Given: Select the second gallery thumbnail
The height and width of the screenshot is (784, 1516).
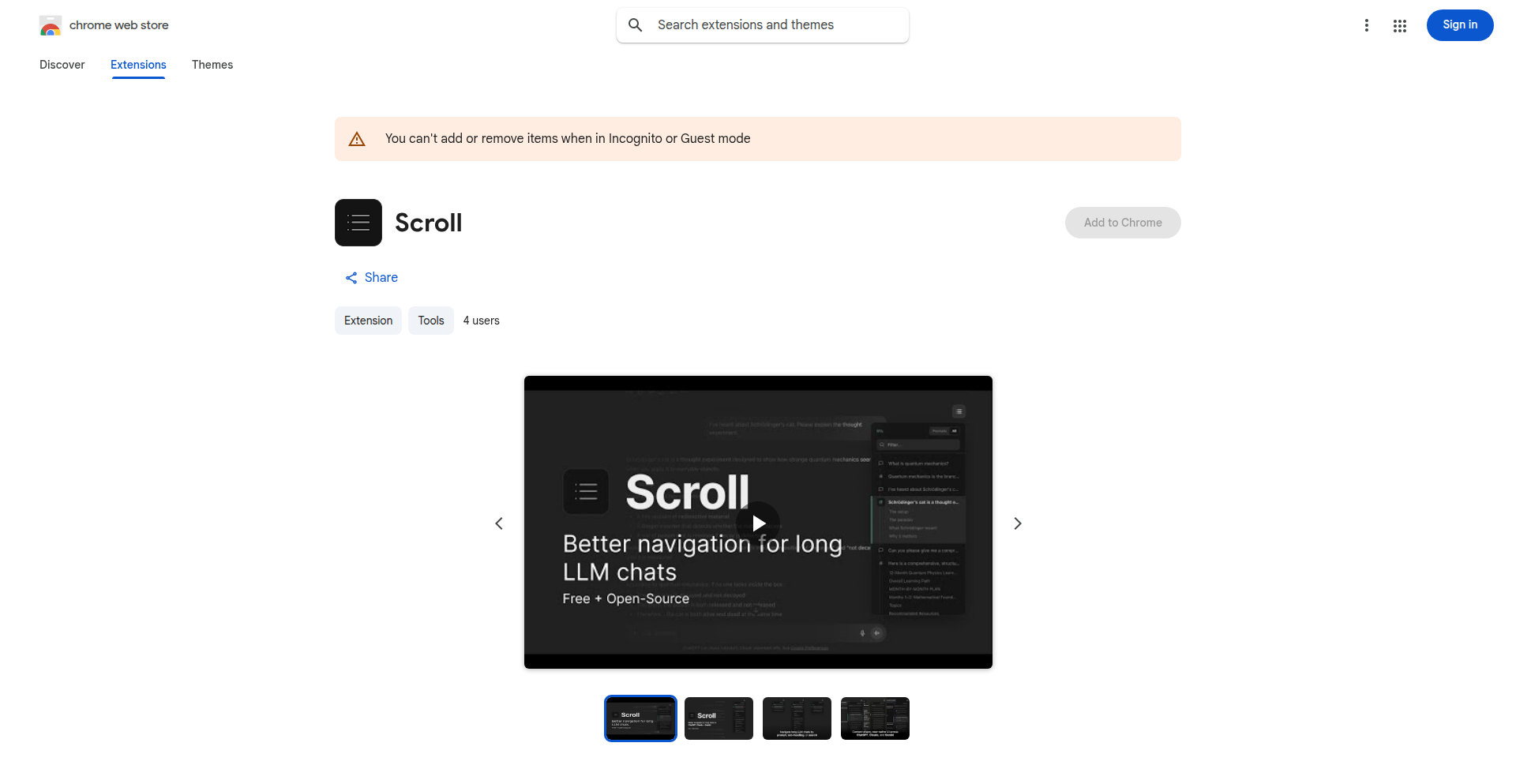Looking at the screenshot, I should coord(719,718).
